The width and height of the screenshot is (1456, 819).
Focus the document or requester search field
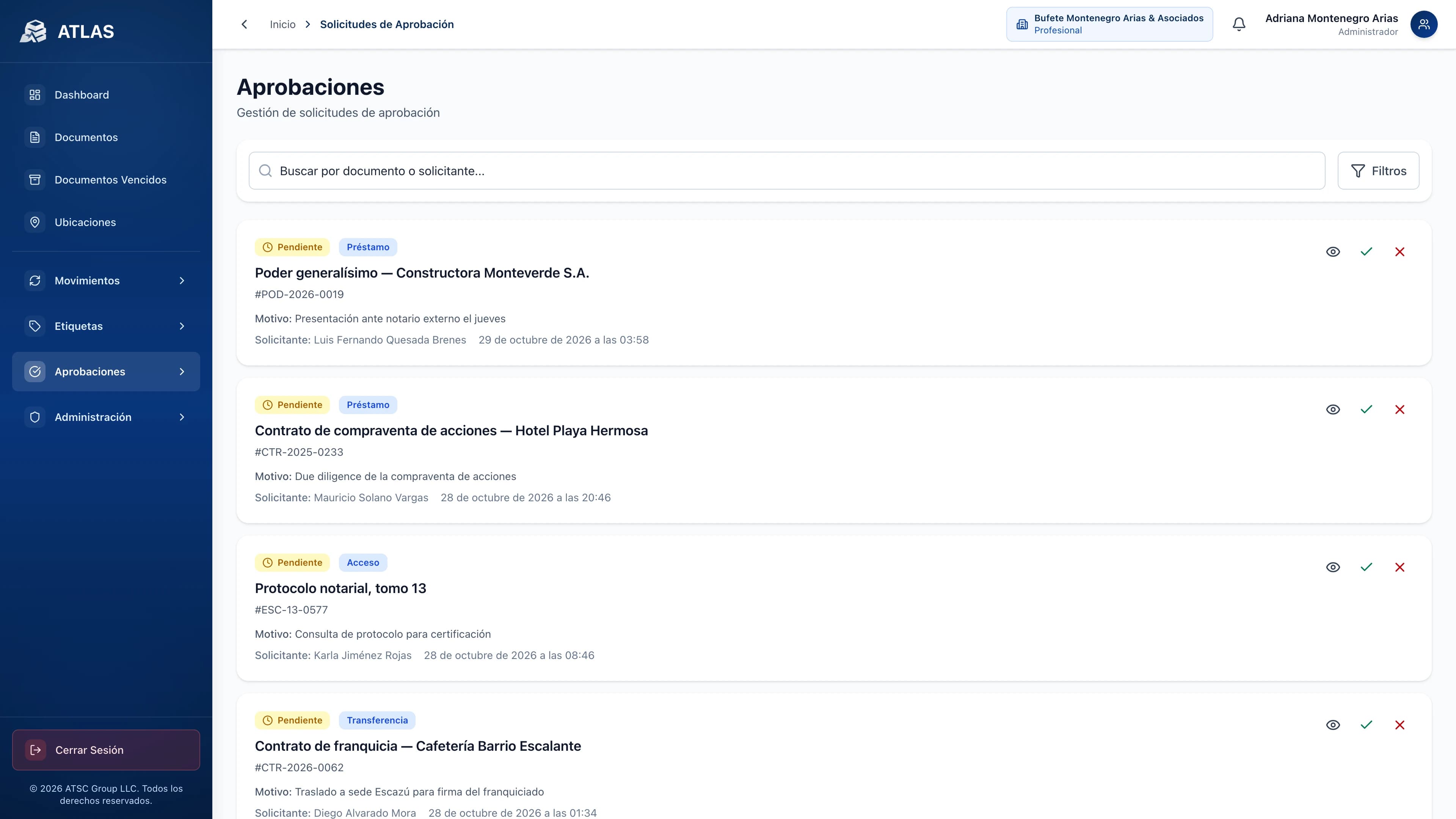787,171
